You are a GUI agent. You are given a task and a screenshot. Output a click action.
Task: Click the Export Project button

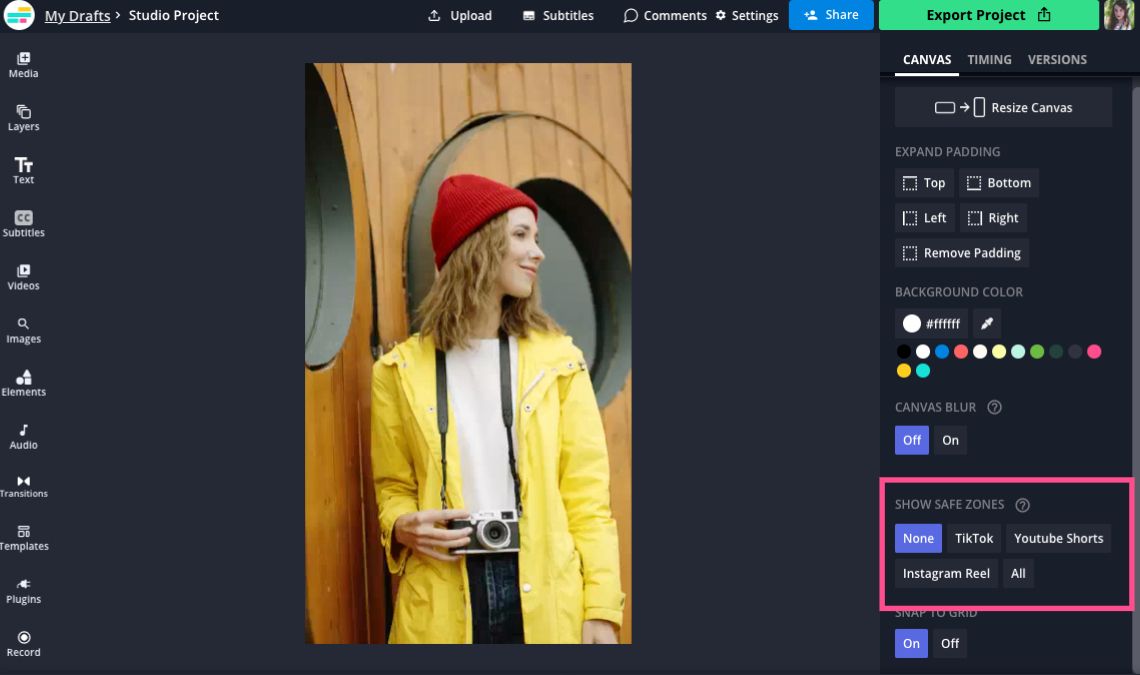[x=988, y=15]
